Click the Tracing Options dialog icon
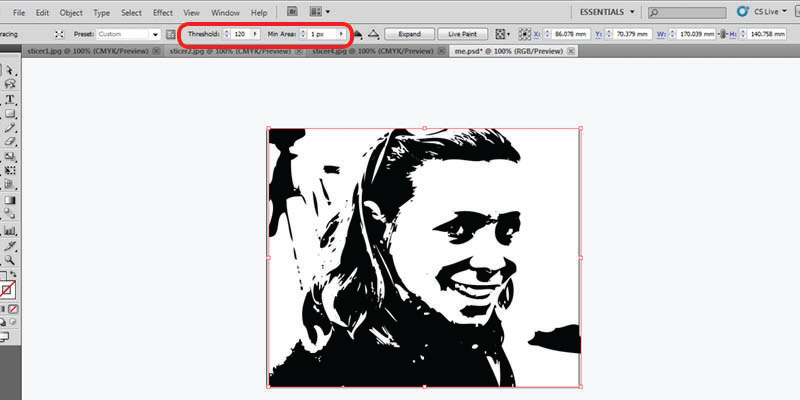This screenshot has width=800, height=400. pos(170,34)
